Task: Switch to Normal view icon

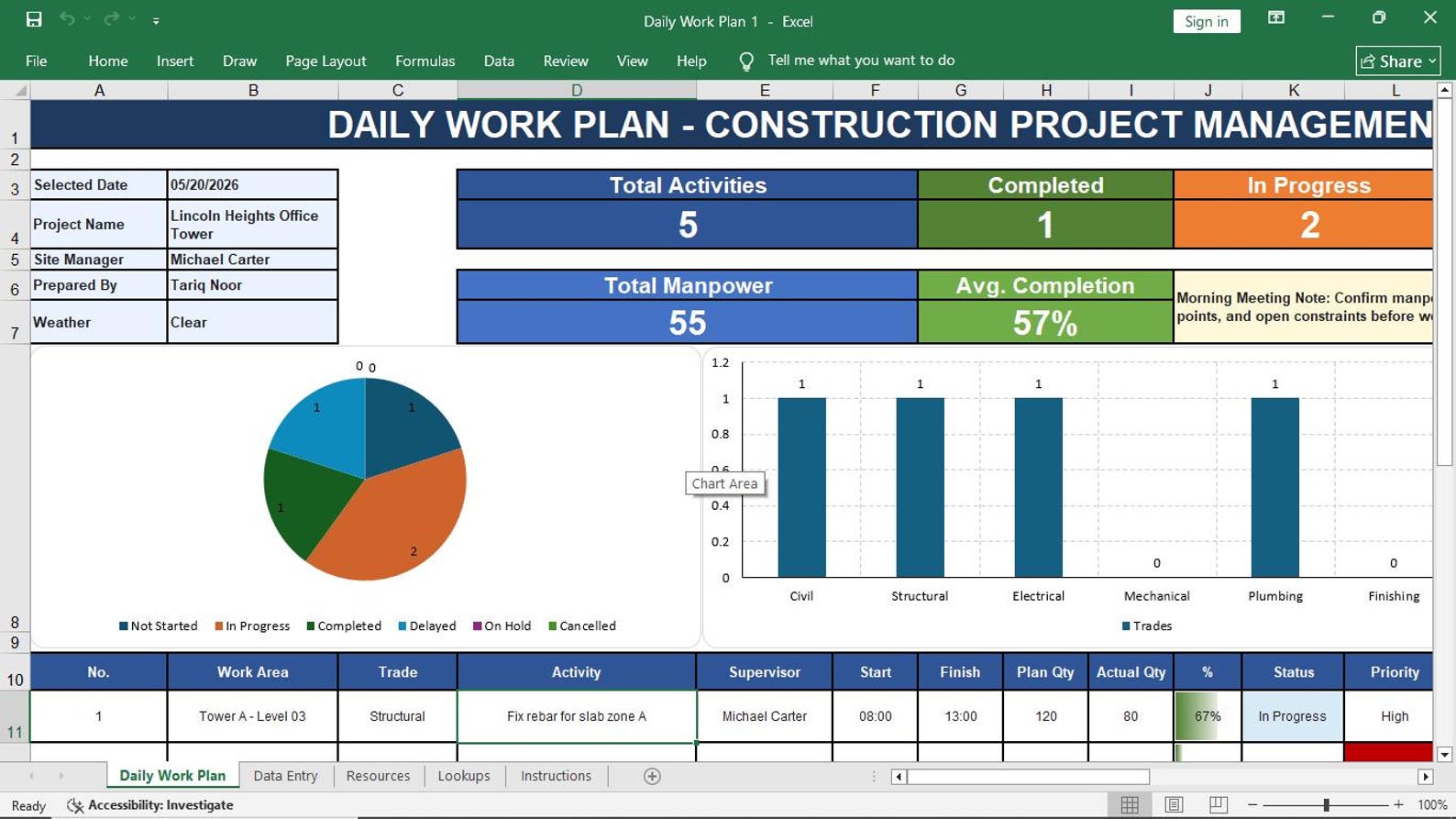Action: (x=1130, y=805)
